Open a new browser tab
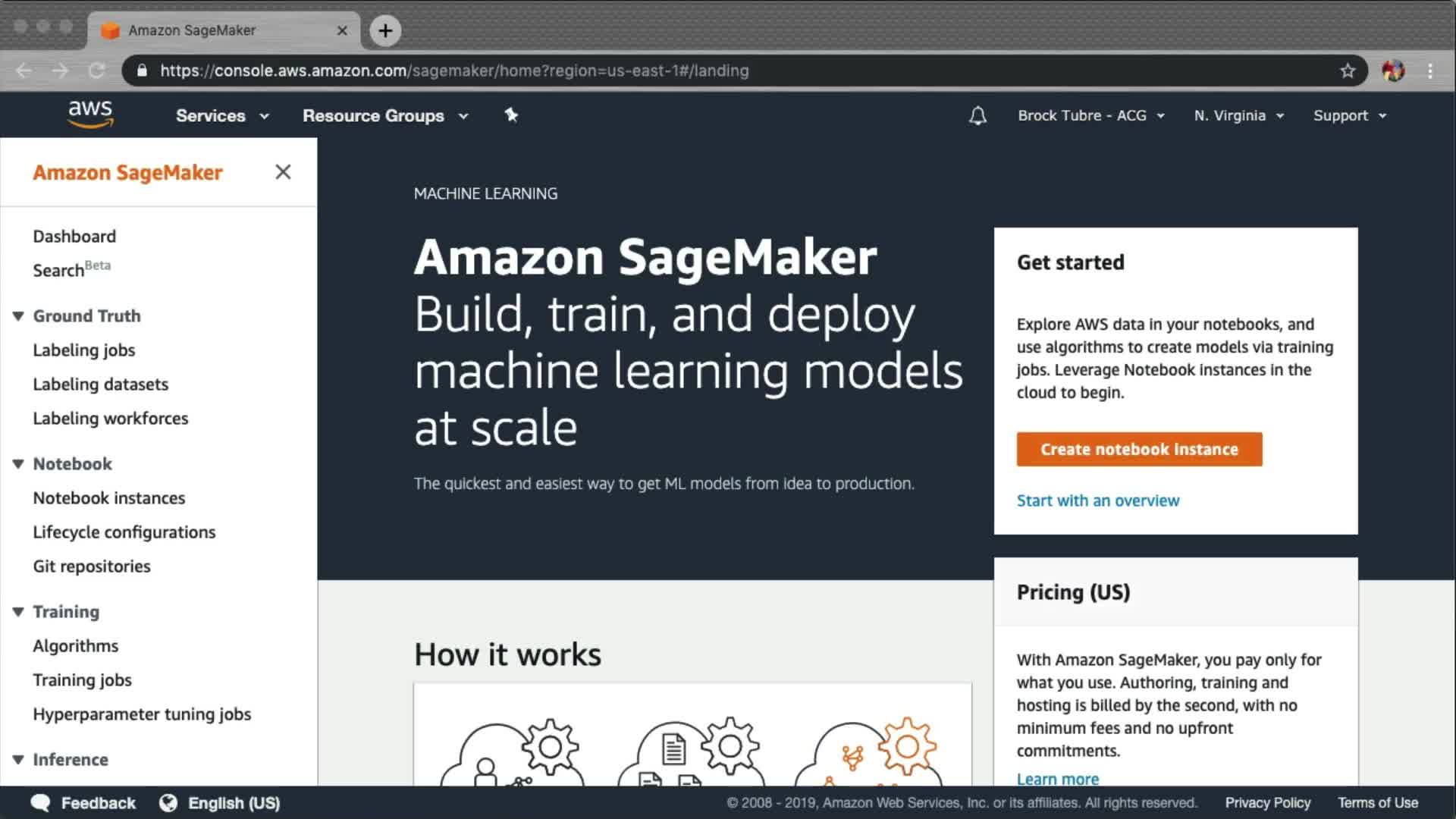Viewport: 1456px width, 819px height. [x=385, y=30]
